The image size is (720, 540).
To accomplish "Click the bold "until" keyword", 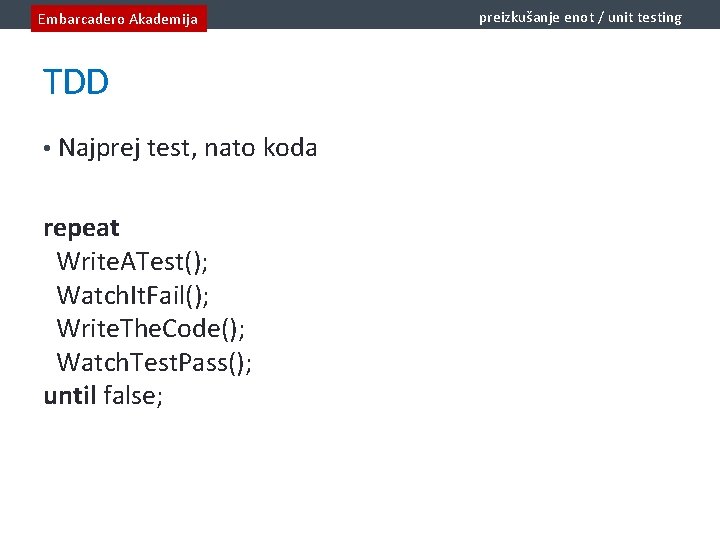I will coord(70,396).
